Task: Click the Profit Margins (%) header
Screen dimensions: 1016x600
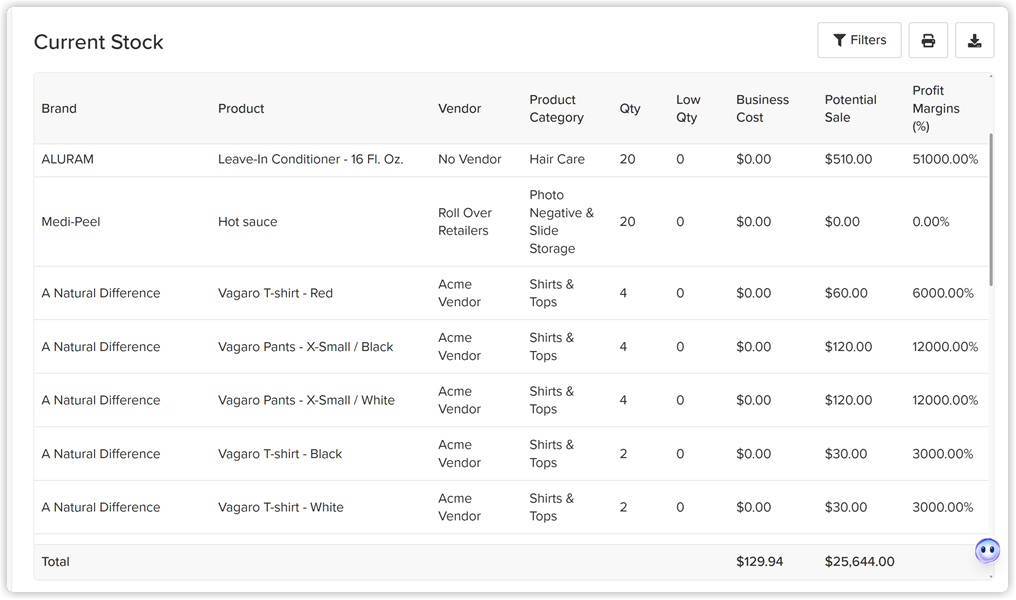Action: tap(936, 108)
